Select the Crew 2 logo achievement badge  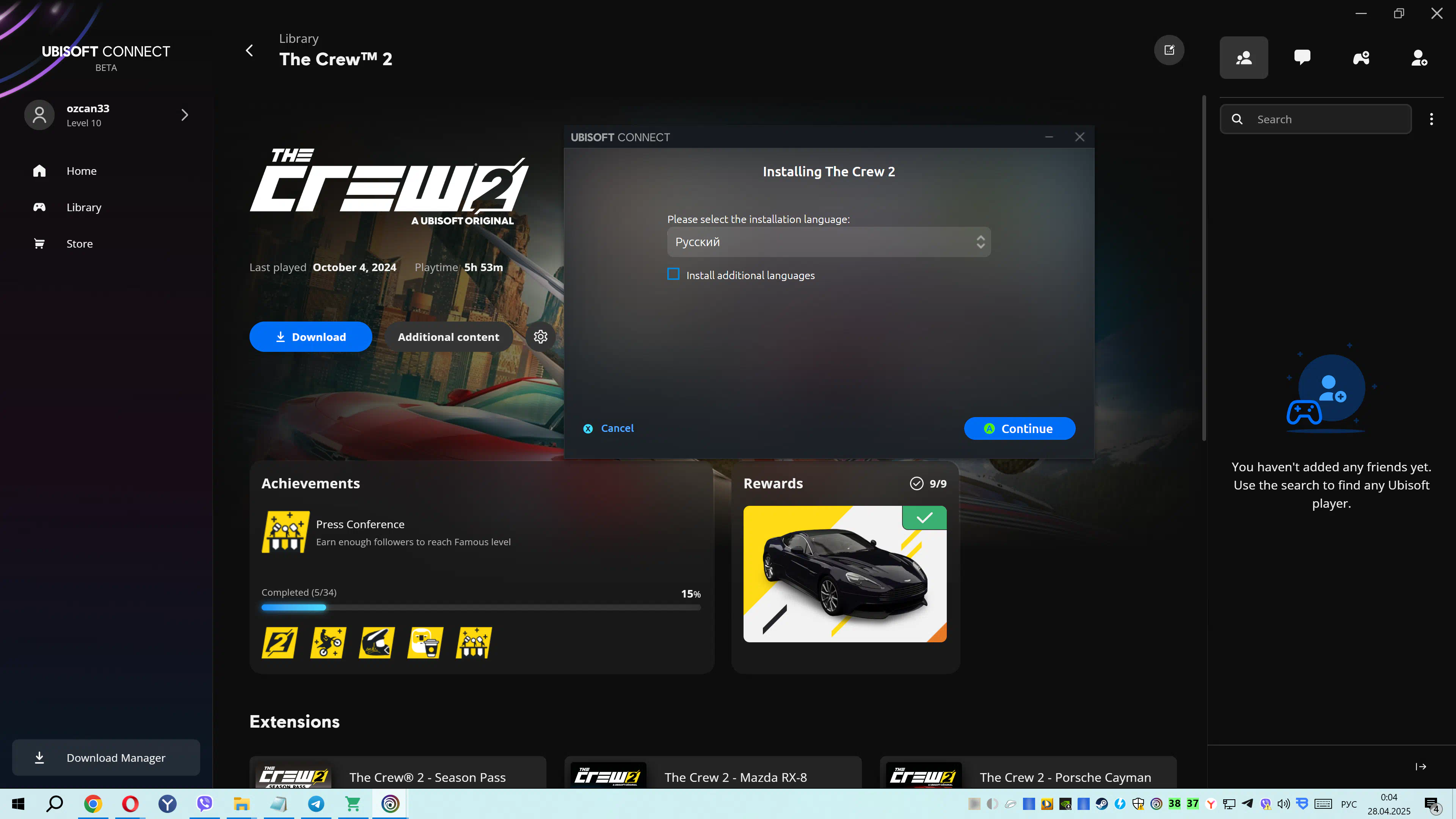279,643
